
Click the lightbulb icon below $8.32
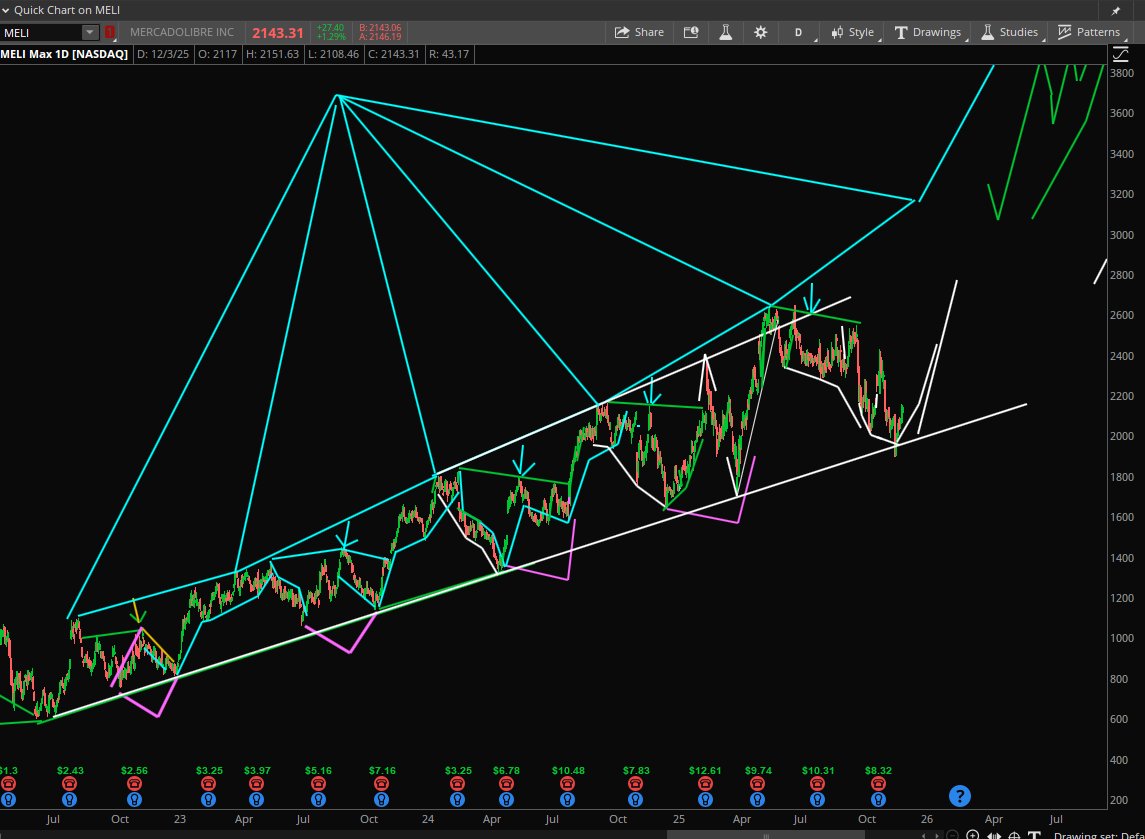(878, 800)
